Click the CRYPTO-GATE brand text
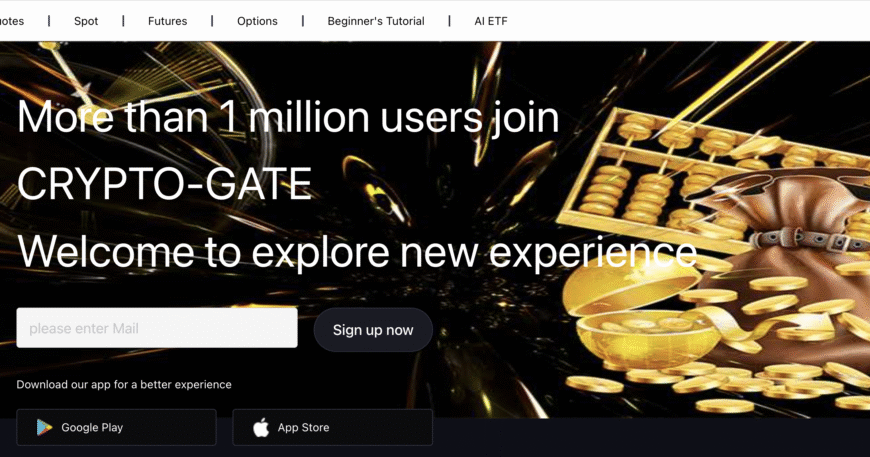This screenshot has height=457, width=870. coord(164,184)
